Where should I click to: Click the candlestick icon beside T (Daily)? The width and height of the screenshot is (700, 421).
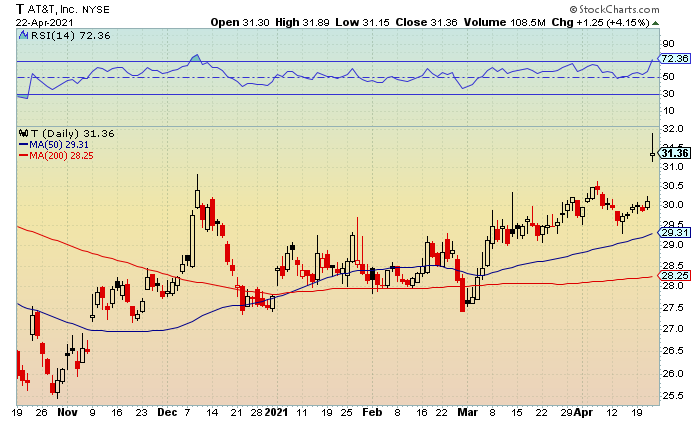23,133
